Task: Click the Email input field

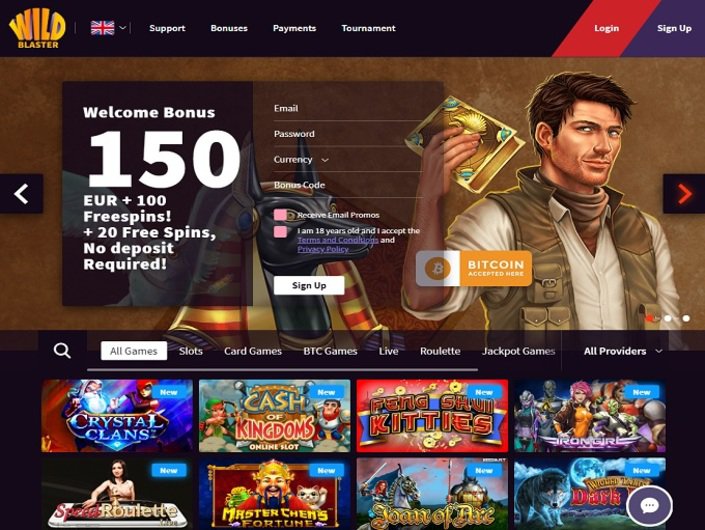Action: coord(348,109)
